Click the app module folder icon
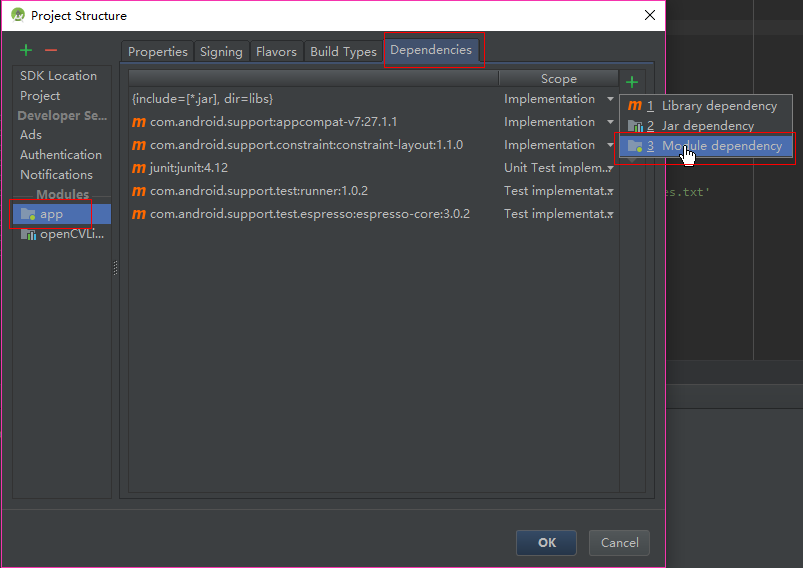803x568 pixels. pyautogui.click(x=28, y=214)
